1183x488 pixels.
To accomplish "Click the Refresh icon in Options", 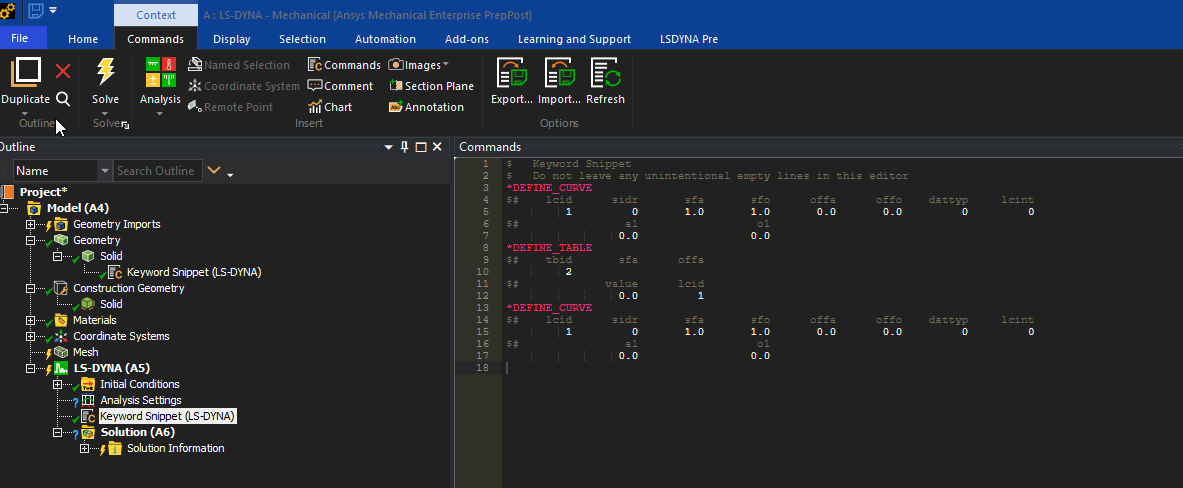I will tap(605, 73).
